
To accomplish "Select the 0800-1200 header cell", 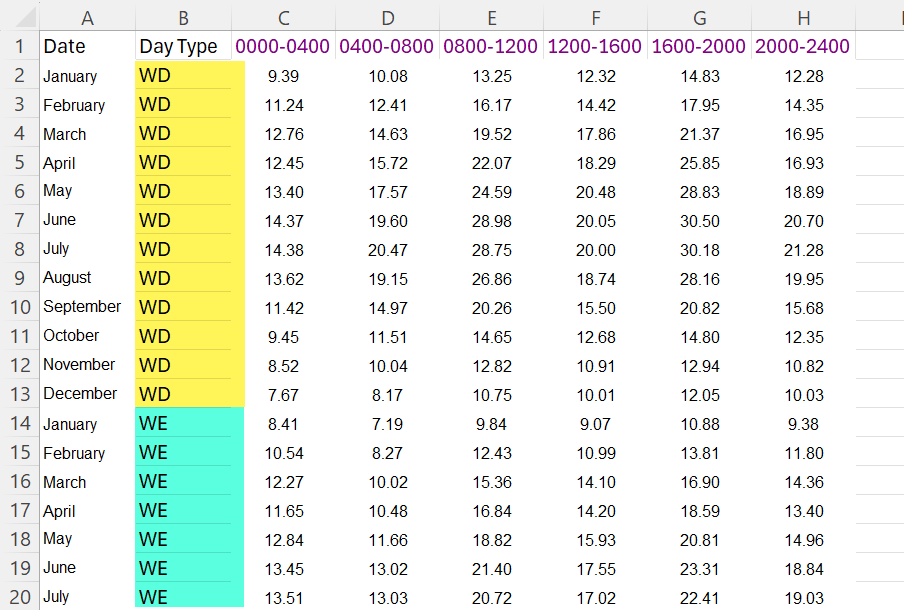I will click(x=491, y=46).
